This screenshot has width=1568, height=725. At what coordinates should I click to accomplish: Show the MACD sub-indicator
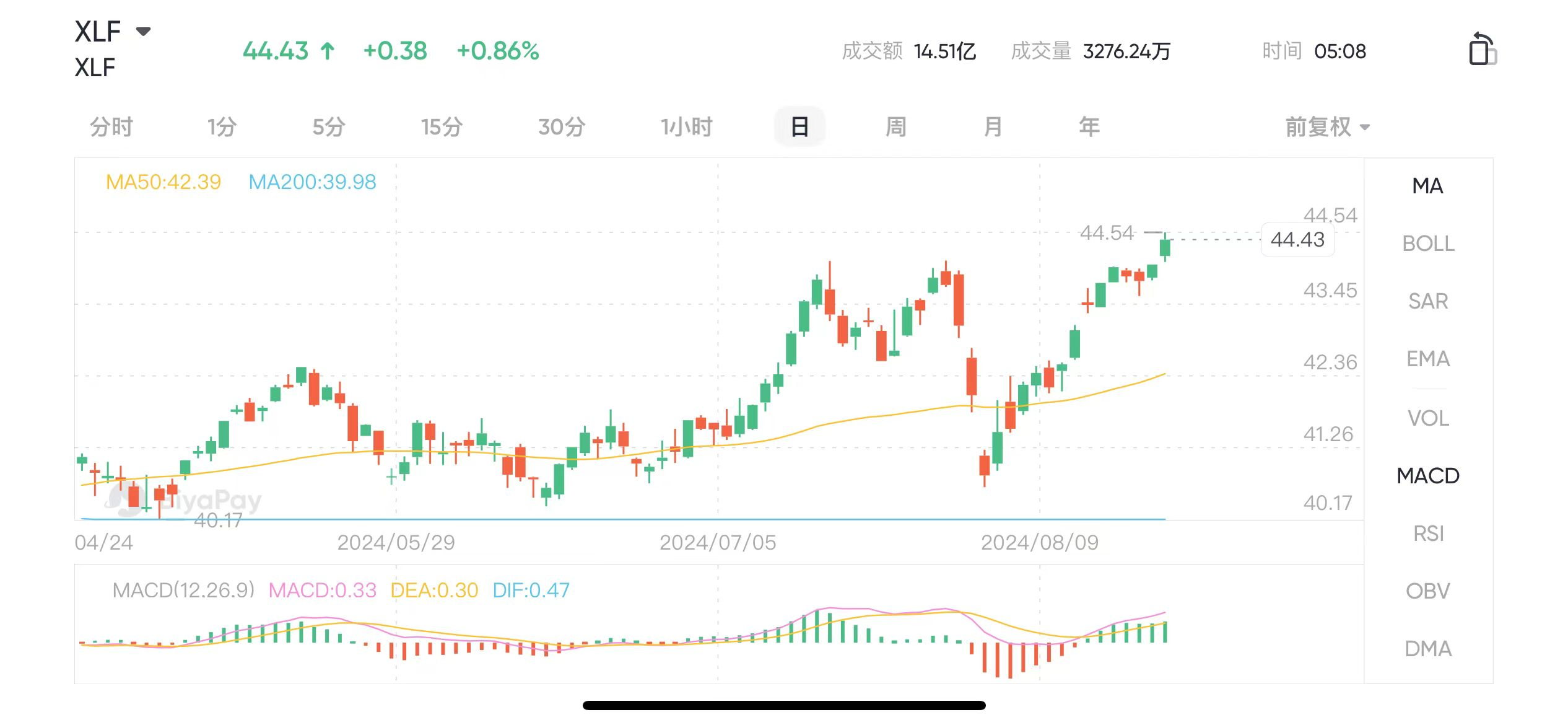point(1428,476)
